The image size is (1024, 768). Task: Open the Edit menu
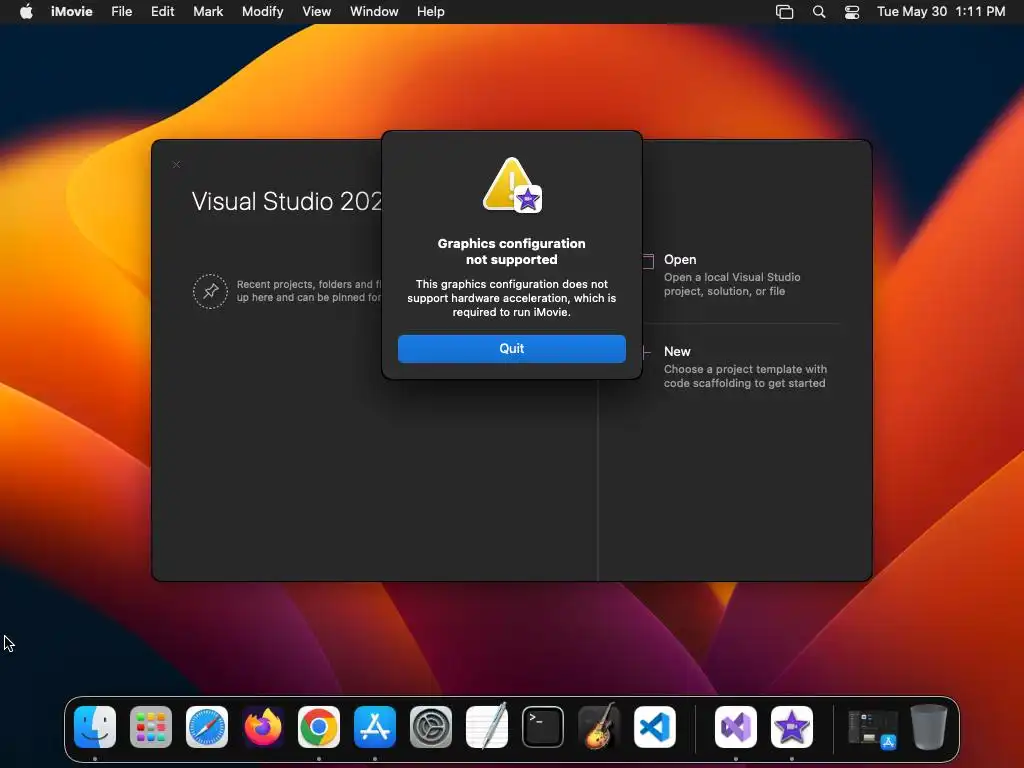tap(163, 12)
